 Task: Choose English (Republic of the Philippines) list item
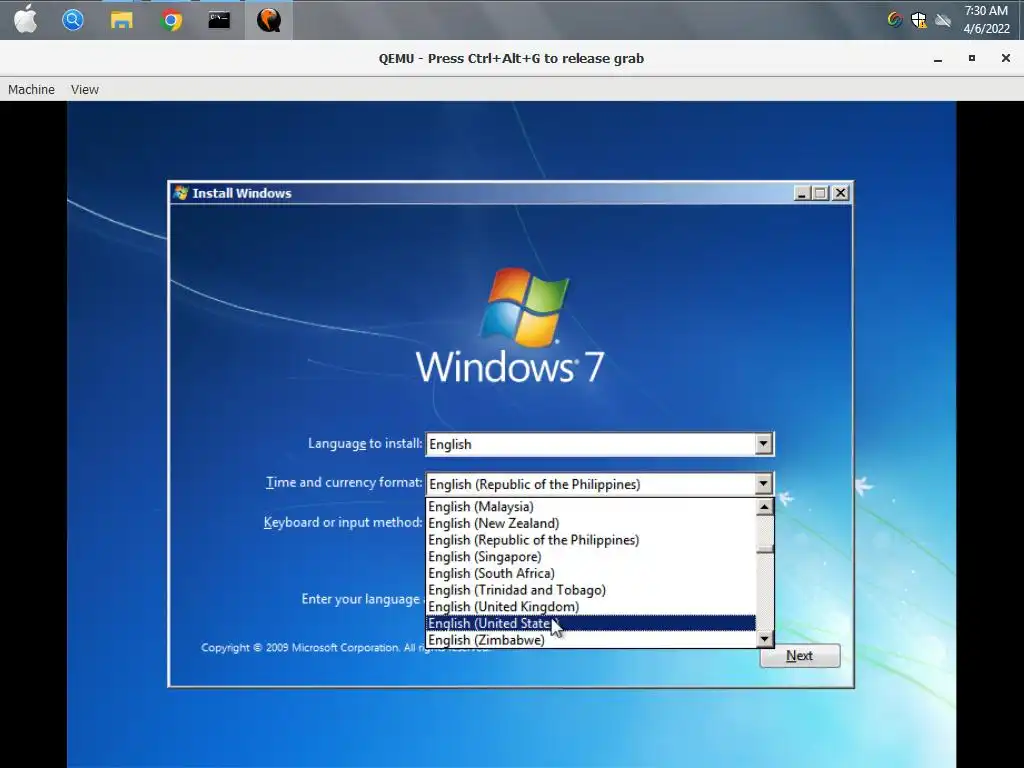click(590, 540)
